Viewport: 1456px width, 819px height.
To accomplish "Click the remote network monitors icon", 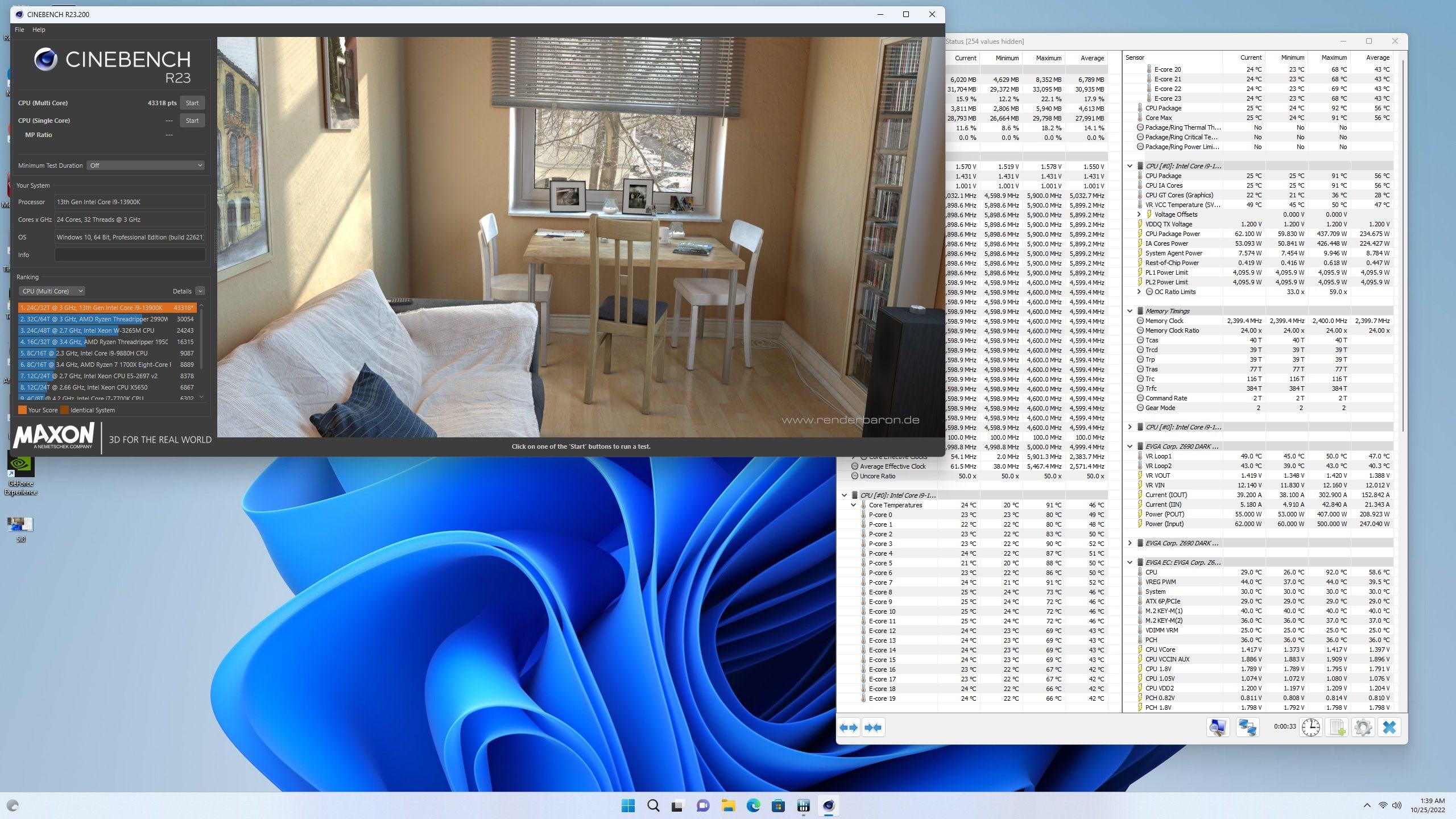I will pos(1248,727).
